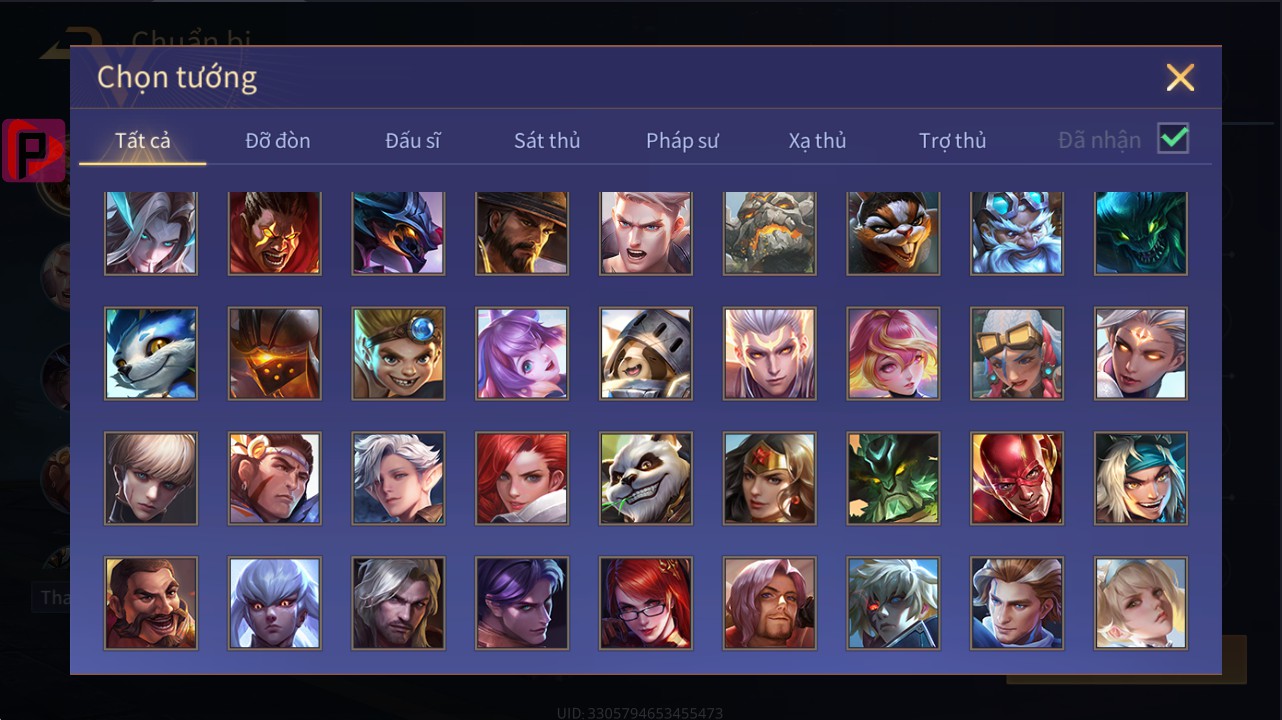The height and width of the screenshot is (720, 1282).
Task: Pick the cowboy hat bearded hero
Action: [522, 233]
